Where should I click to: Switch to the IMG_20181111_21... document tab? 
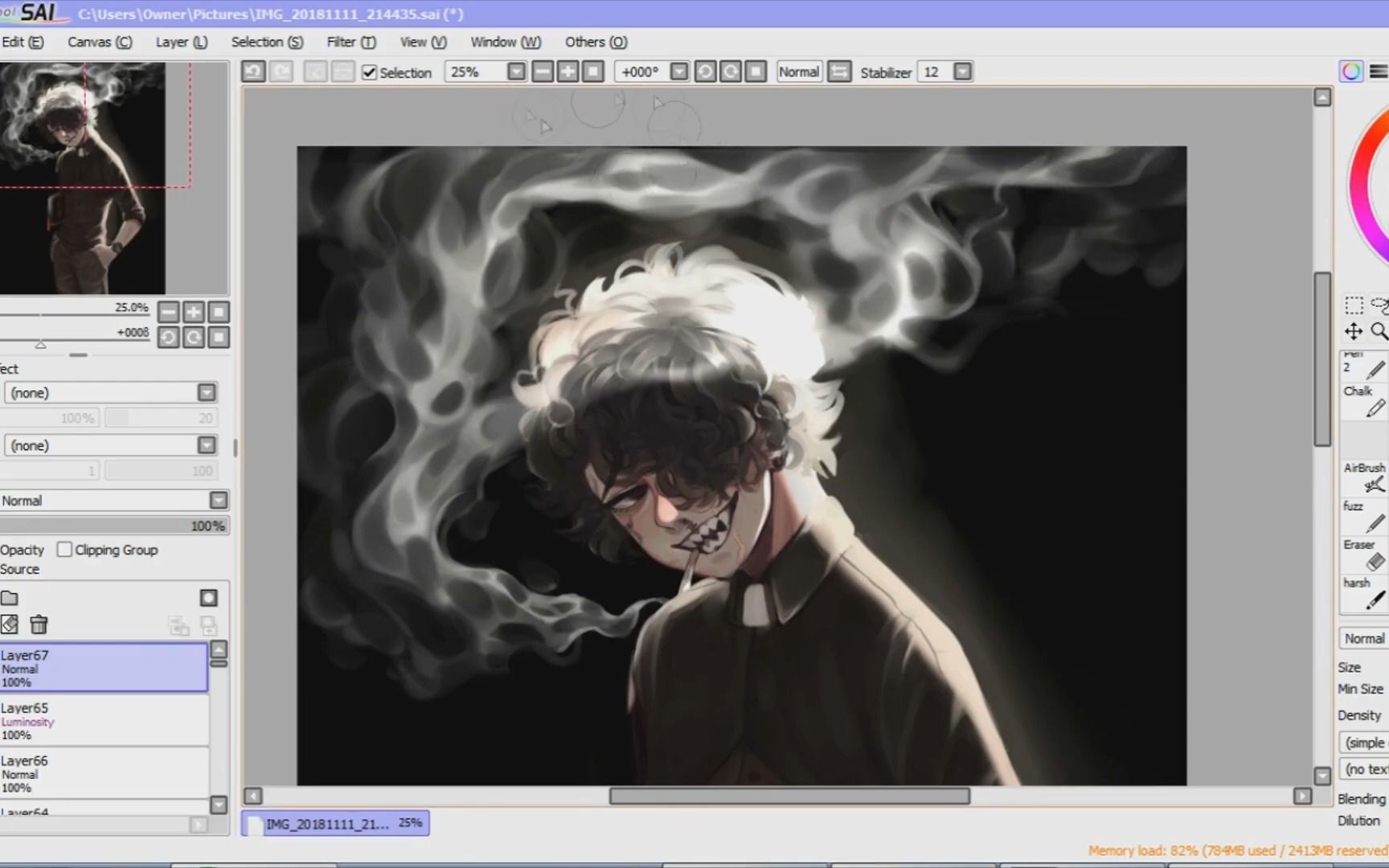[335, 823]
